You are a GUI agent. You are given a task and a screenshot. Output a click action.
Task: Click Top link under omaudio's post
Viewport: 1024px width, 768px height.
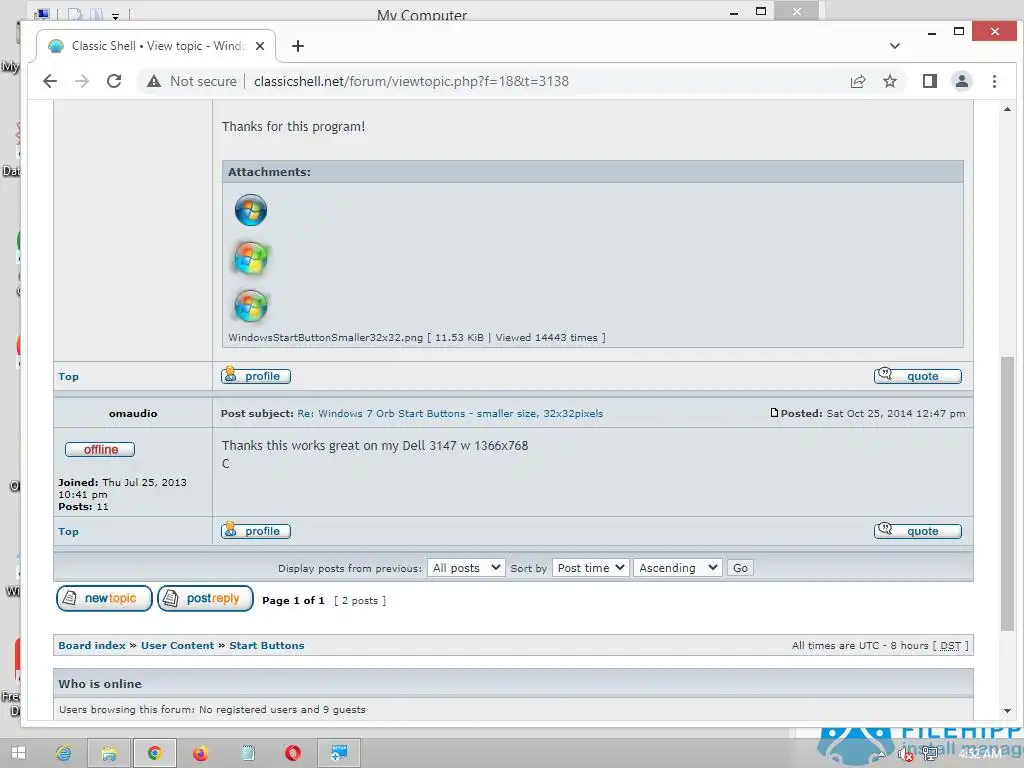point(68,532)
